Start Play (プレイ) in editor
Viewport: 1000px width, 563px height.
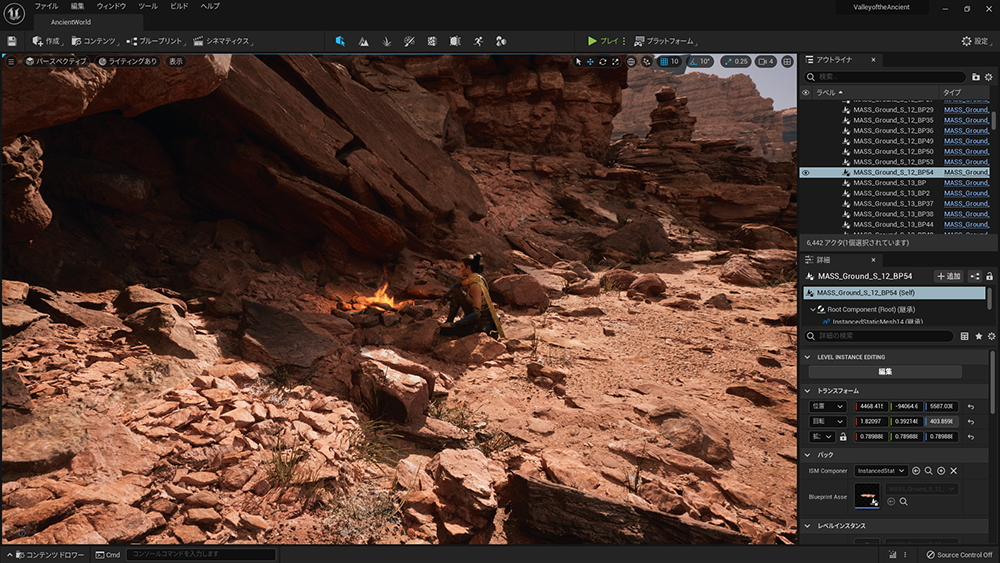[602, 41]
